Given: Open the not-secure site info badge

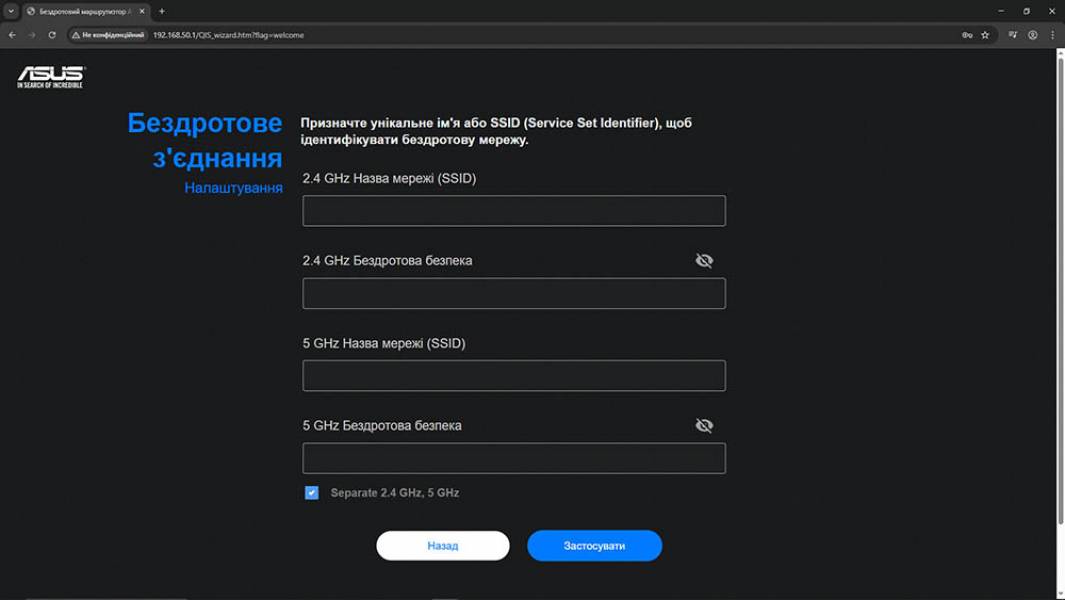Looking at the screenshot, I should (108, 35).
